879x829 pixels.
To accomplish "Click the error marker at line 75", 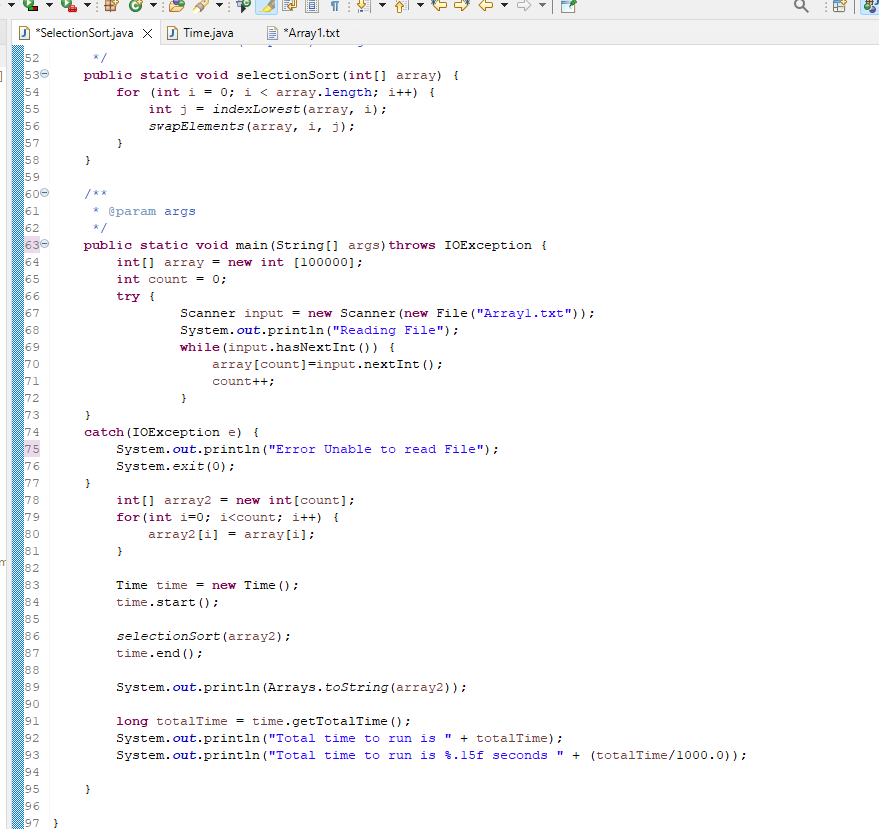I will pos(31,449).
